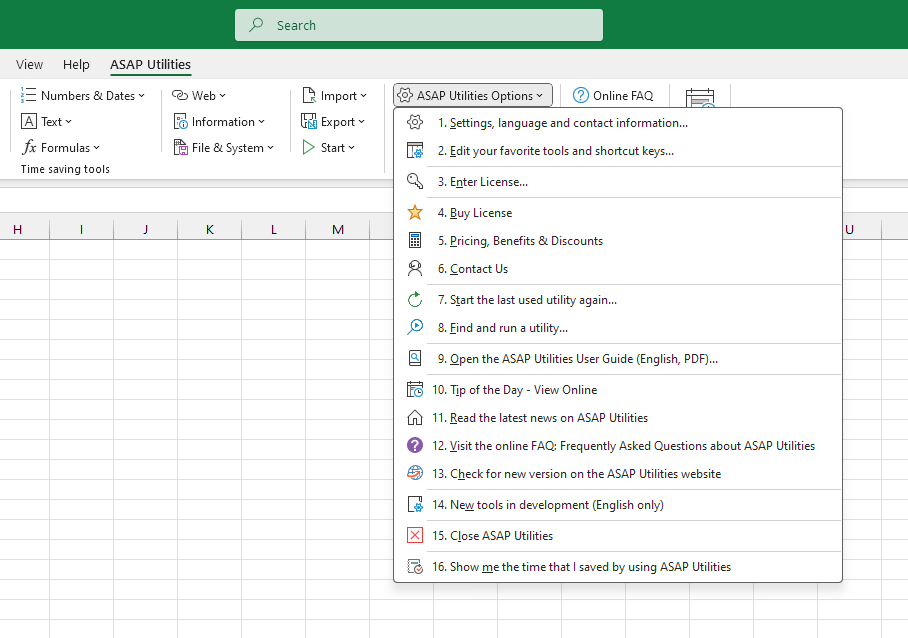Select the ASAP Utilities ribbon tab
This screenshot has height=638, width=908.
pyautogui.click(x=151, y=64)
